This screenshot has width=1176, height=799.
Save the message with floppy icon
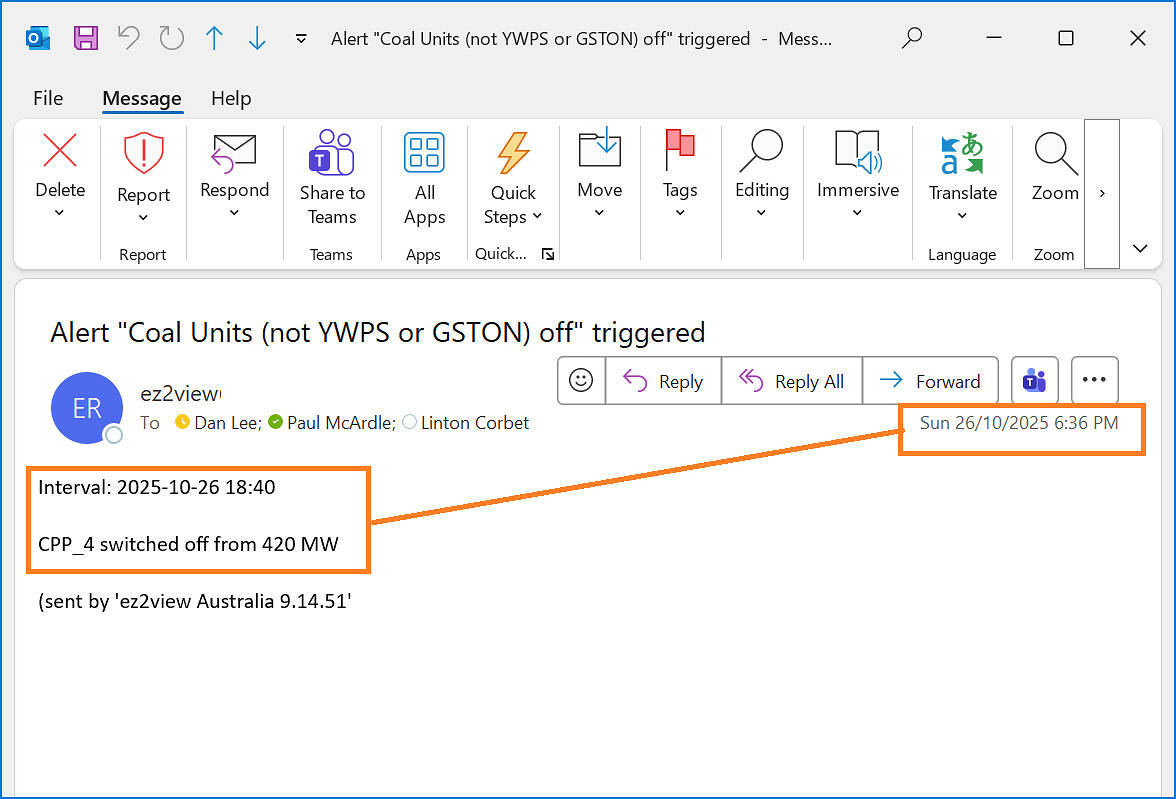86,38
